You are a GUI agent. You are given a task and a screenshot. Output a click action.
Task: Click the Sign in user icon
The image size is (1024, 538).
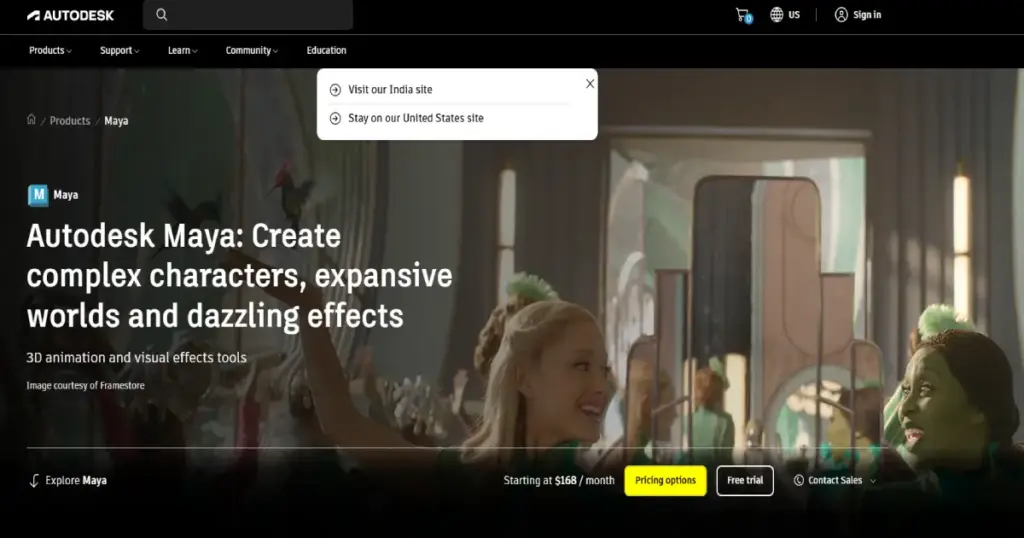point(841,14)
